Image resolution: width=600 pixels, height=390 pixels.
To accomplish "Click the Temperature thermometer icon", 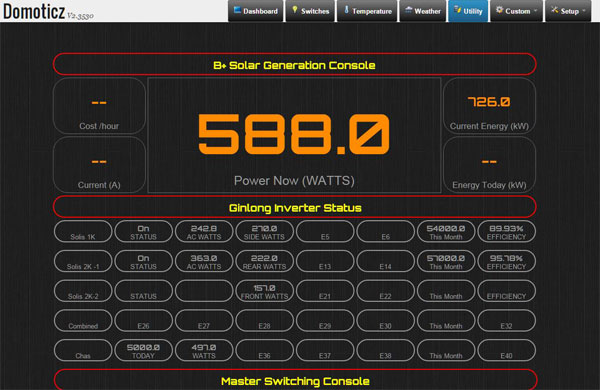I will (346, 10).
